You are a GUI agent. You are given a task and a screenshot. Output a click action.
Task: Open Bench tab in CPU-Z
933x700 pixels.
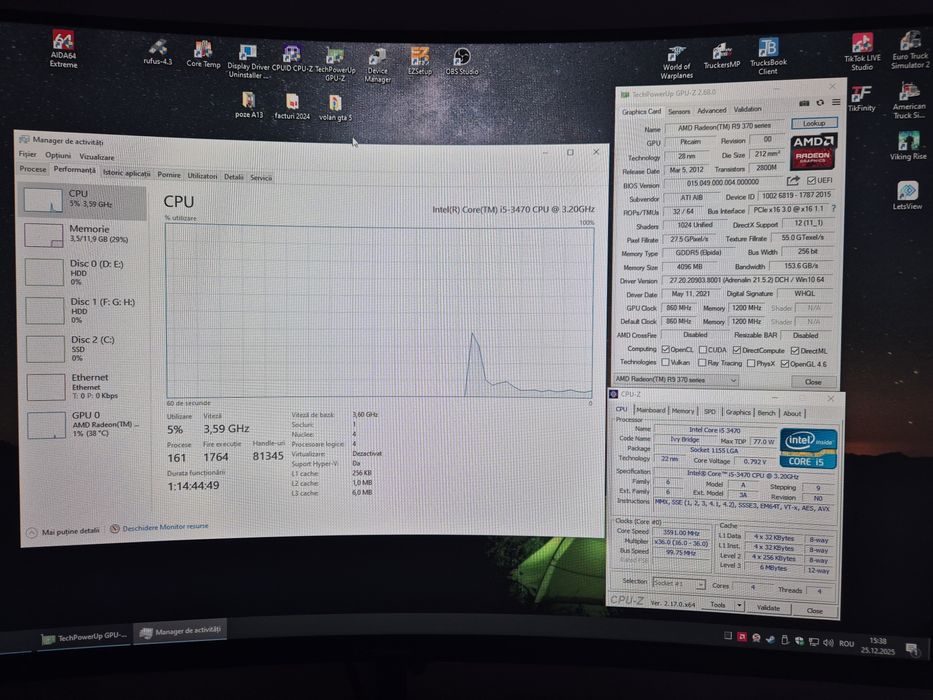coord(766,412)
